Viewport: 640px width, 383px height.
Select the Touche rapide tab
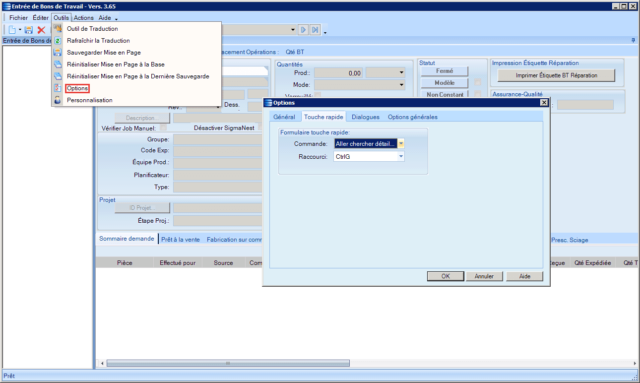tap(323, 117)
